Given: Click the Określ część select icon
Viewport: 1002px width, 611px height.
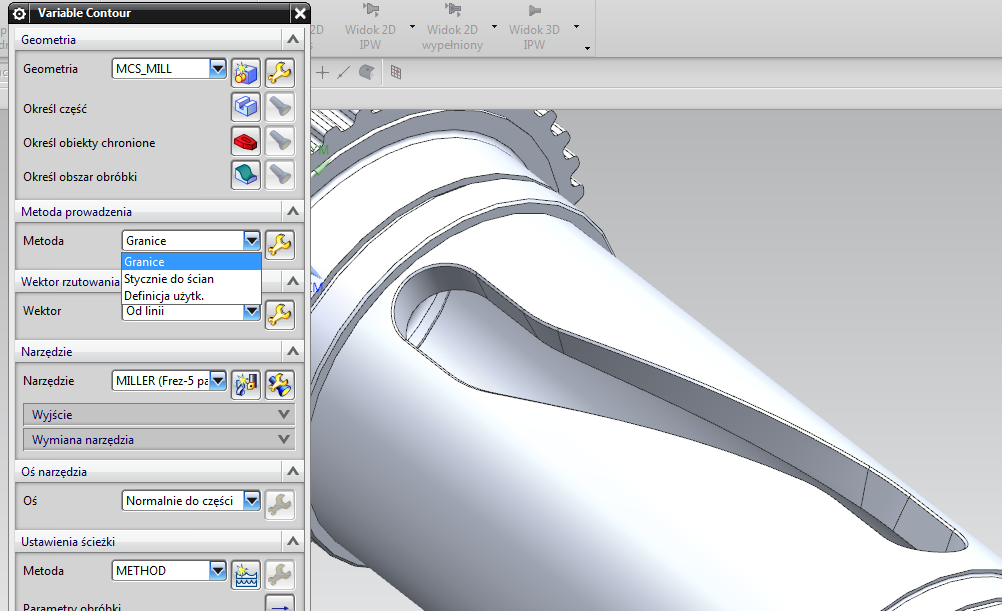Looking at the screenshot, I should pos(246,107).
